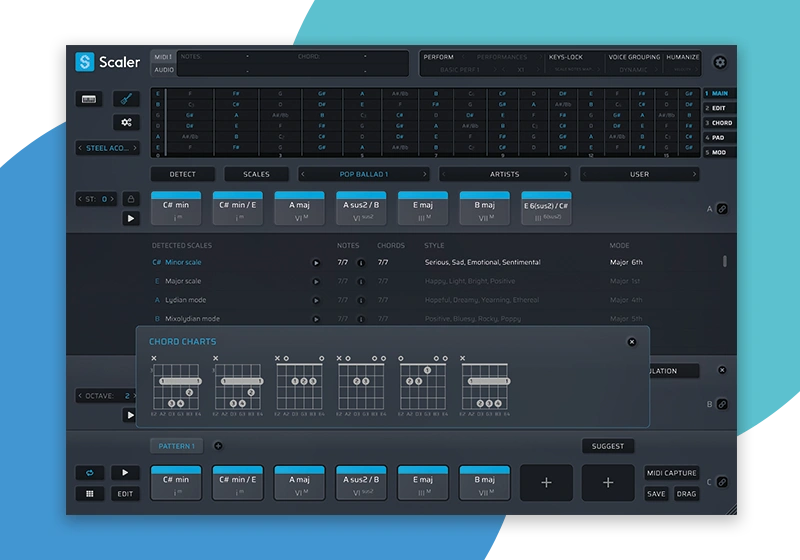Preview the C# Minor scale
The image size is (800, 560).
(x=316, y=263)
